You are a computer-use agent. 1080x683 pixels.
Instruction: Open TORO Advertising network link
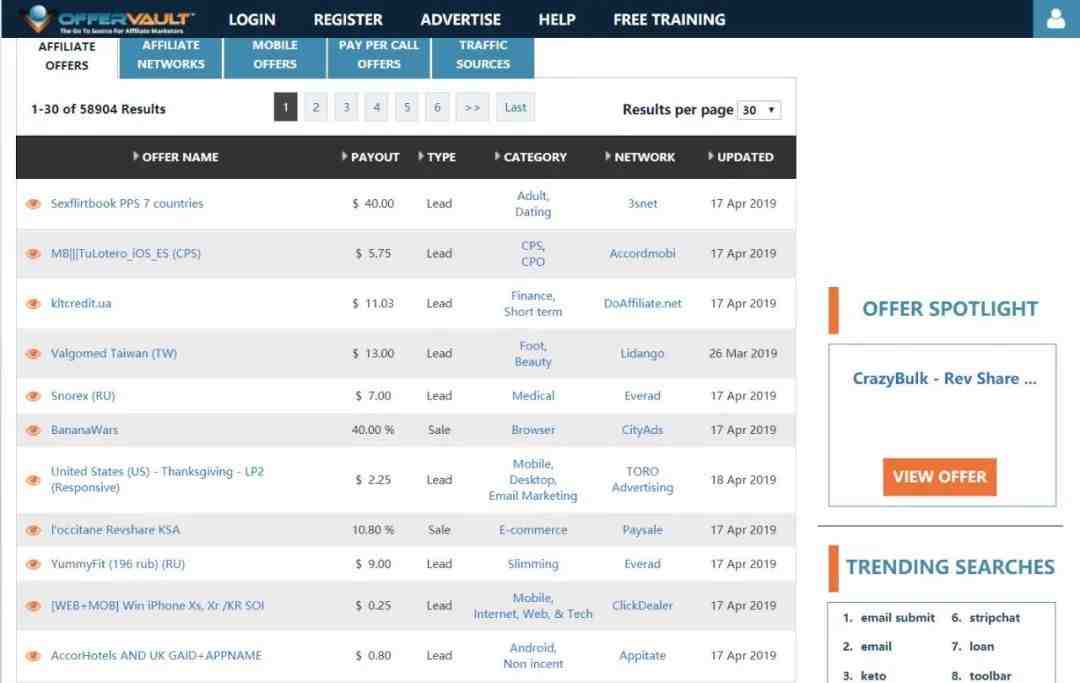click(x=643, y=480)
